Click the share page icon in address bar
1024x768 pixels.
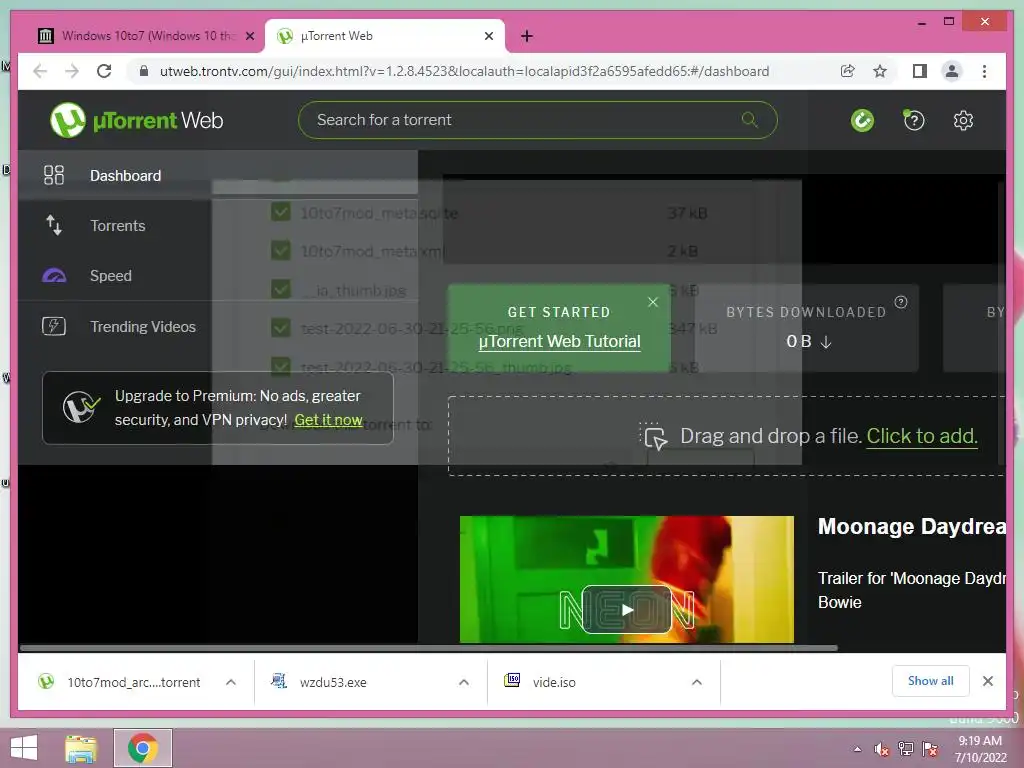coord(848,71)
